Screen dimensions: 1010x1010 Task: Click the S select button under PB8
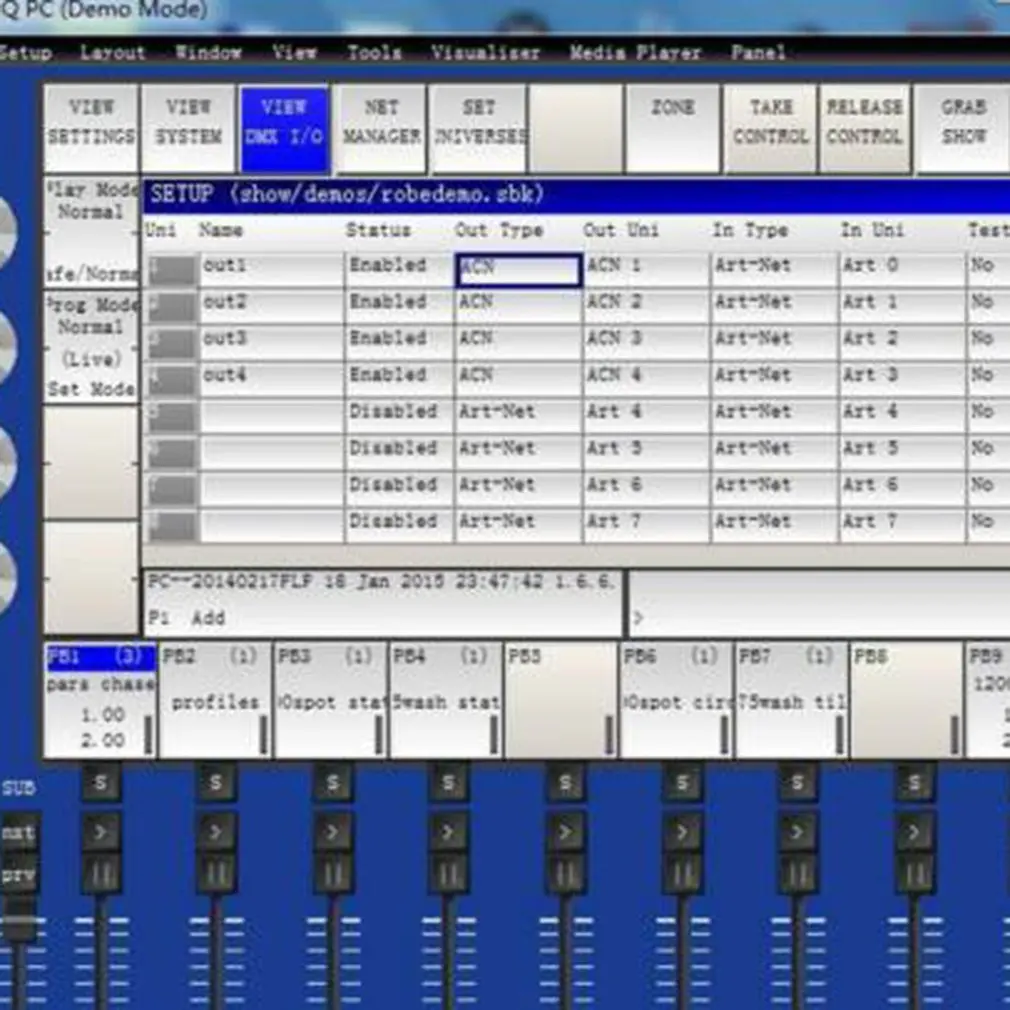point(914,782)
